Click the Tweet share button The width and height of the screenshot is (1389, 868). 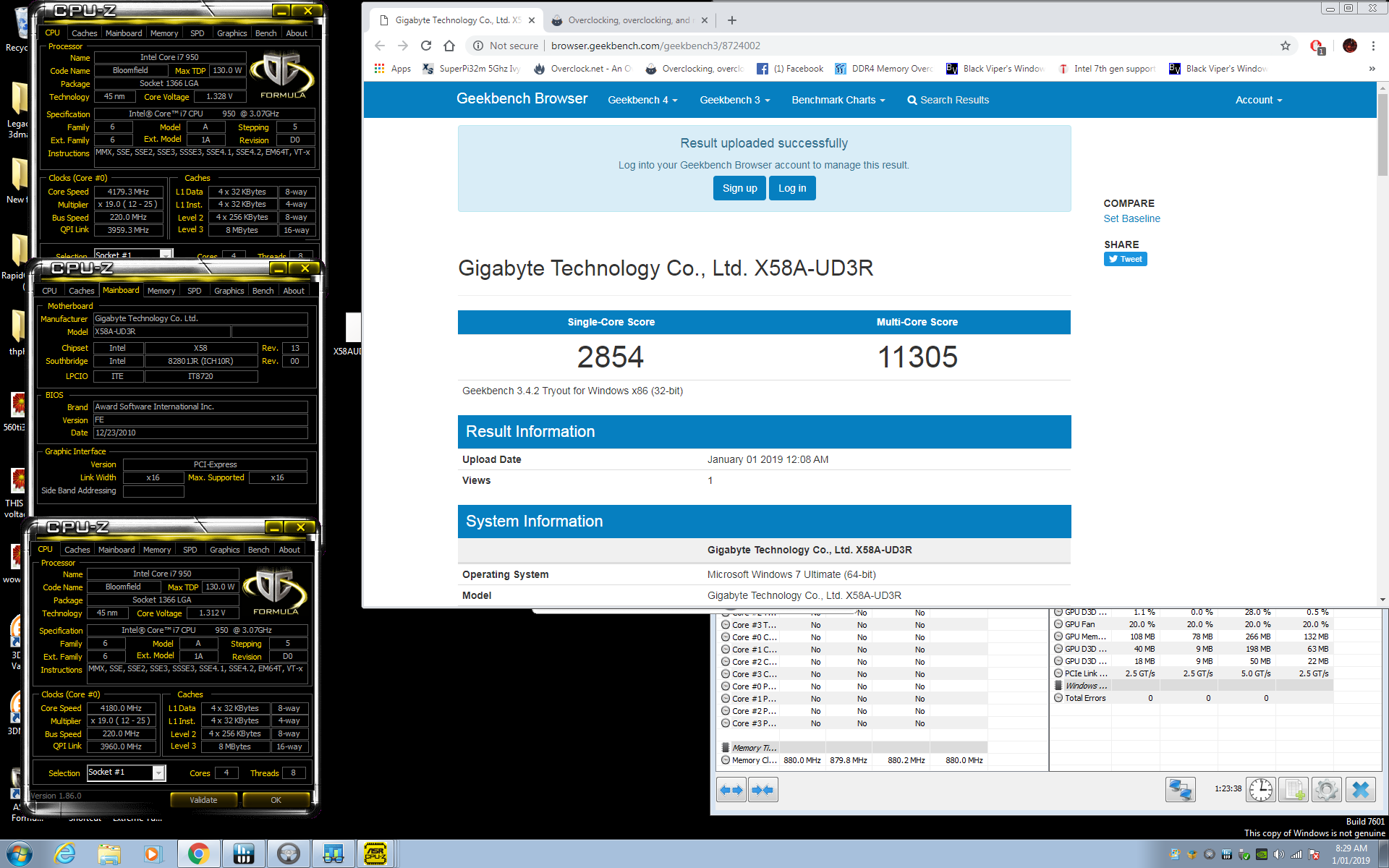tap(1125, 259)
